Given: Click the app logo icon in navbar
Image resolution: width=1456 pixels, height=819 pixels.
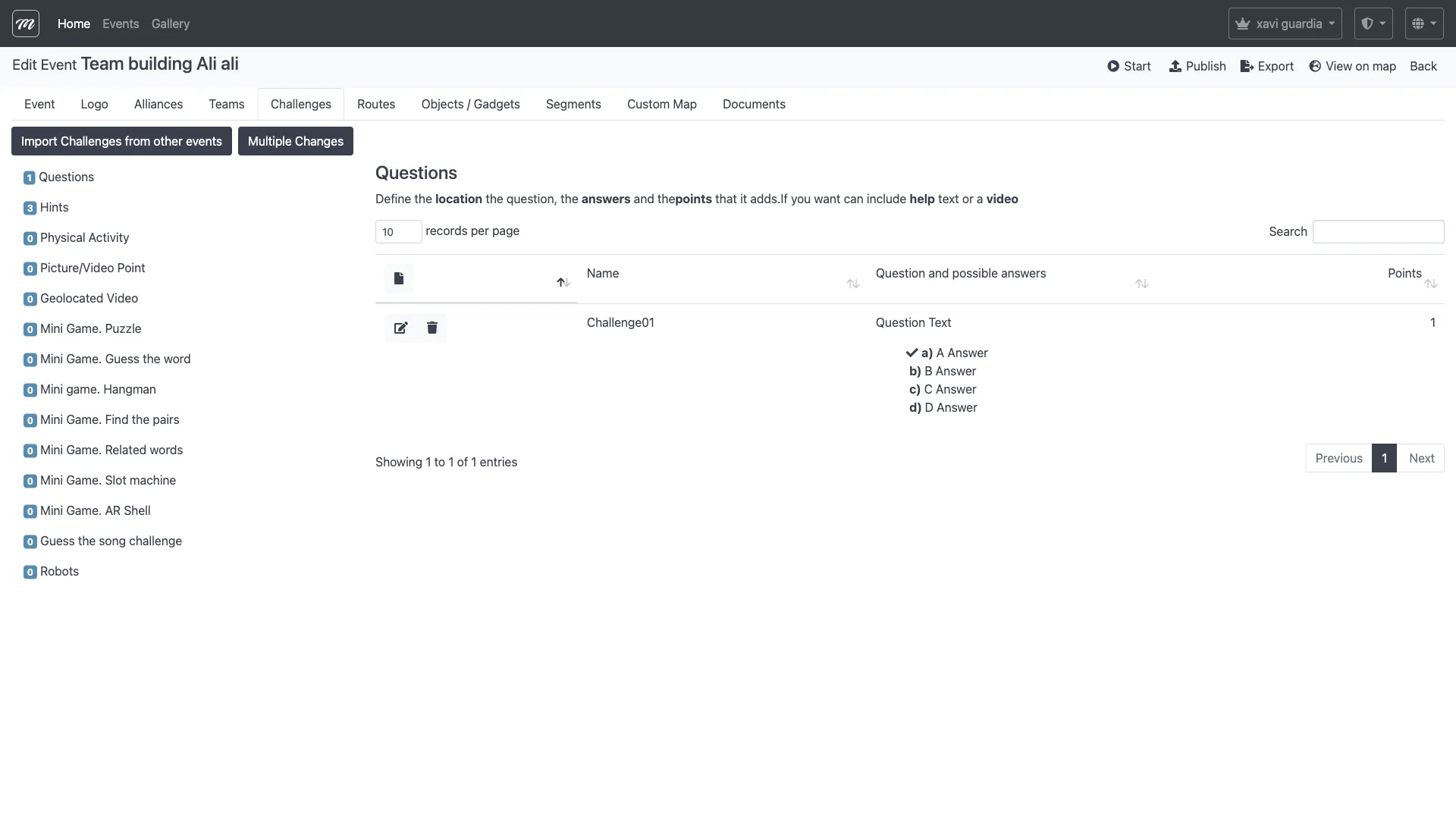Looking at the screenshot, I should [26, 24].
